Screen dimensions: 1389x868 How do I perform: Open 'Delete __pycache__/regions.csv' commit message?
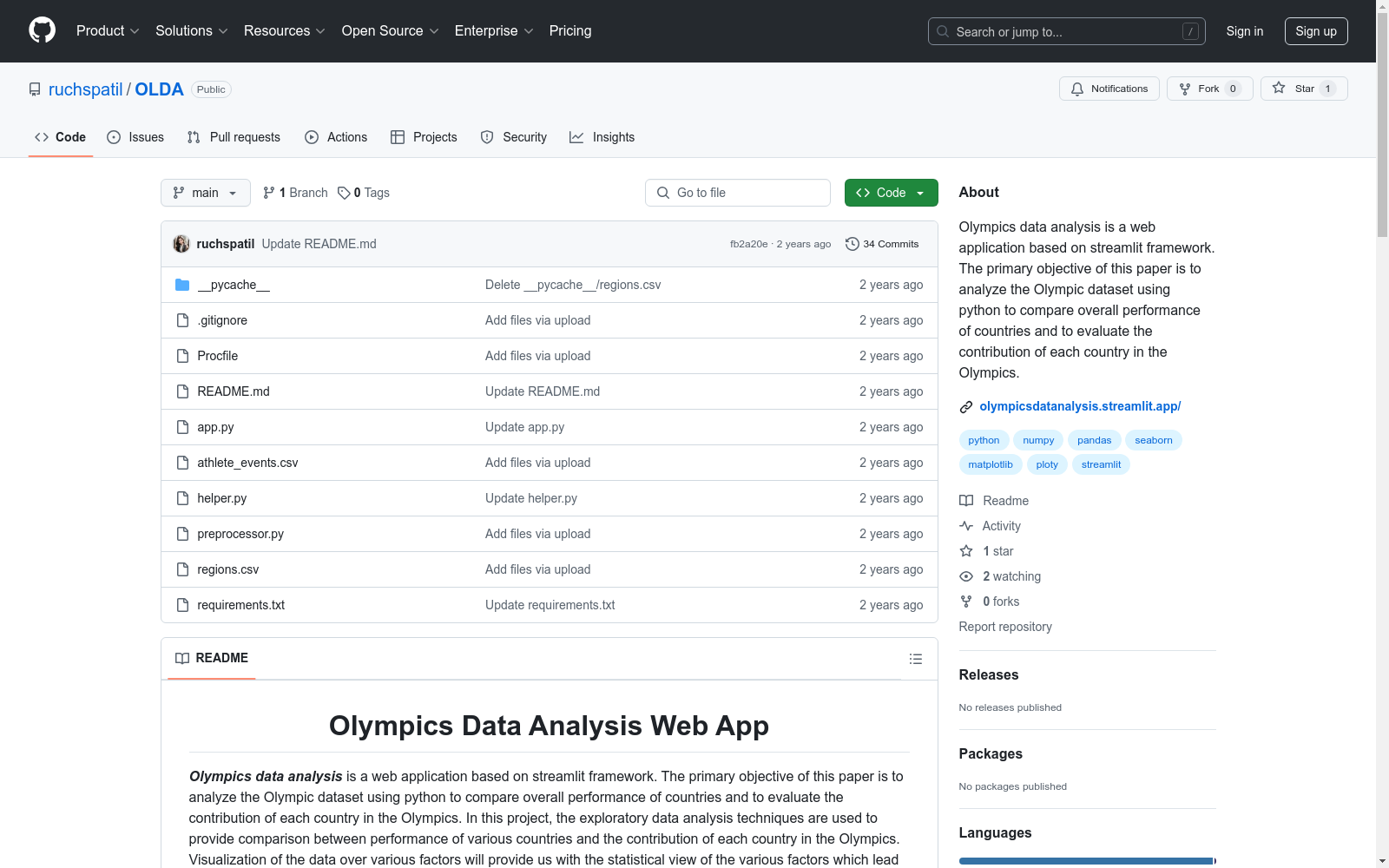click(x=573, y=285)
